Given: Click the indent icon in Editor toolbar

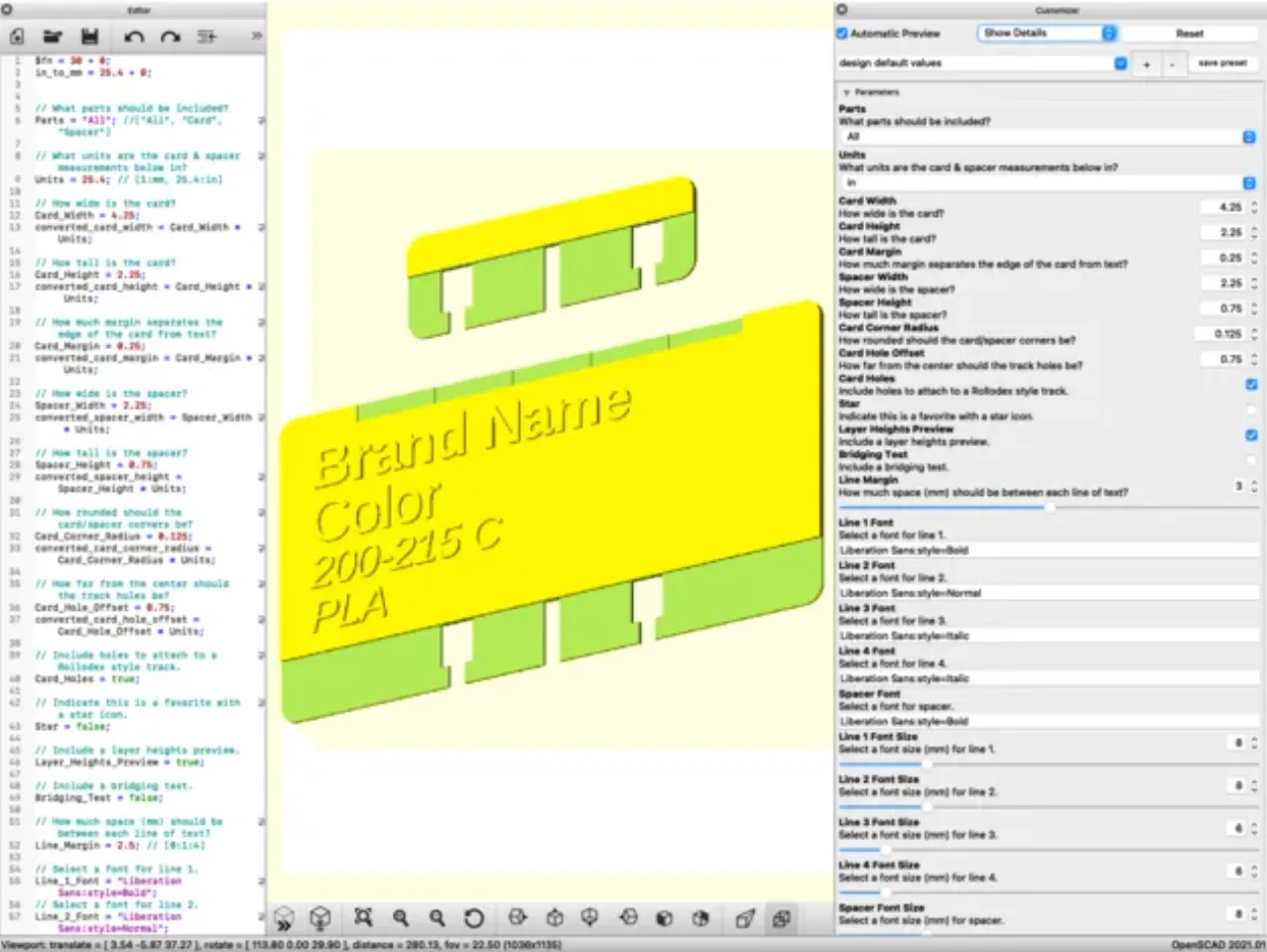Looking at the screenshot, I should coord(206,37).
